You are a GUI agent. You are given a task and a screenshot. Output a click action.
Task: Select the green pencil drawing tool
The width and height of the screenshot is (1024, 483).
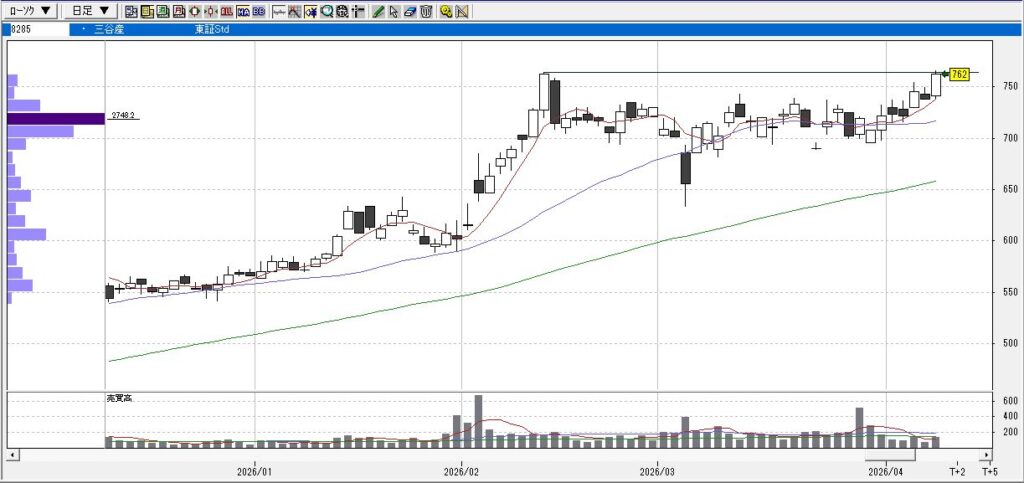click(x=378, y=12)
